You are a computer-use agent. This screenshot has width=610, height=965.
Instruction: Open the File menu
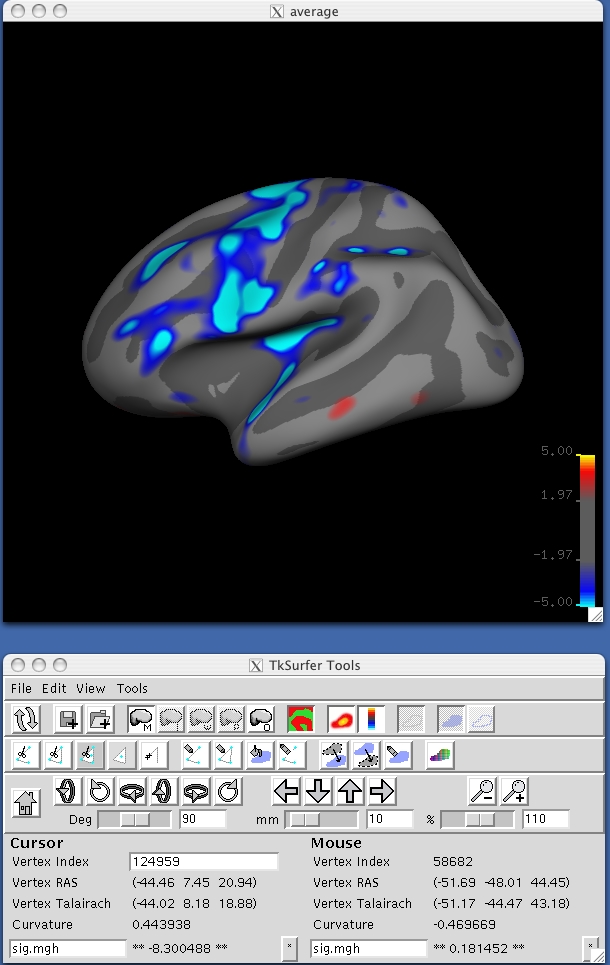pyautogui.click(x=21, y=688)
